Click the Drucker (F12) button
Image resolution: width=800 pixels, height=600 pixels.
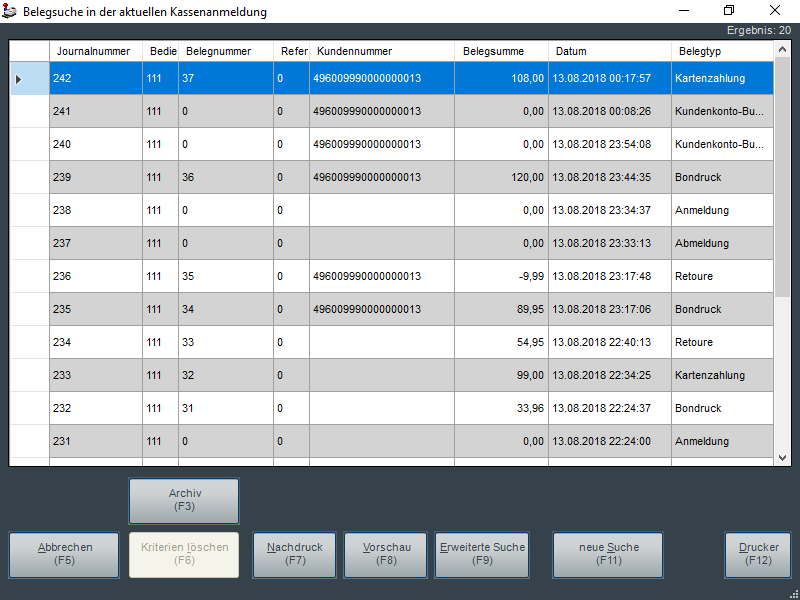click(758, 554)
